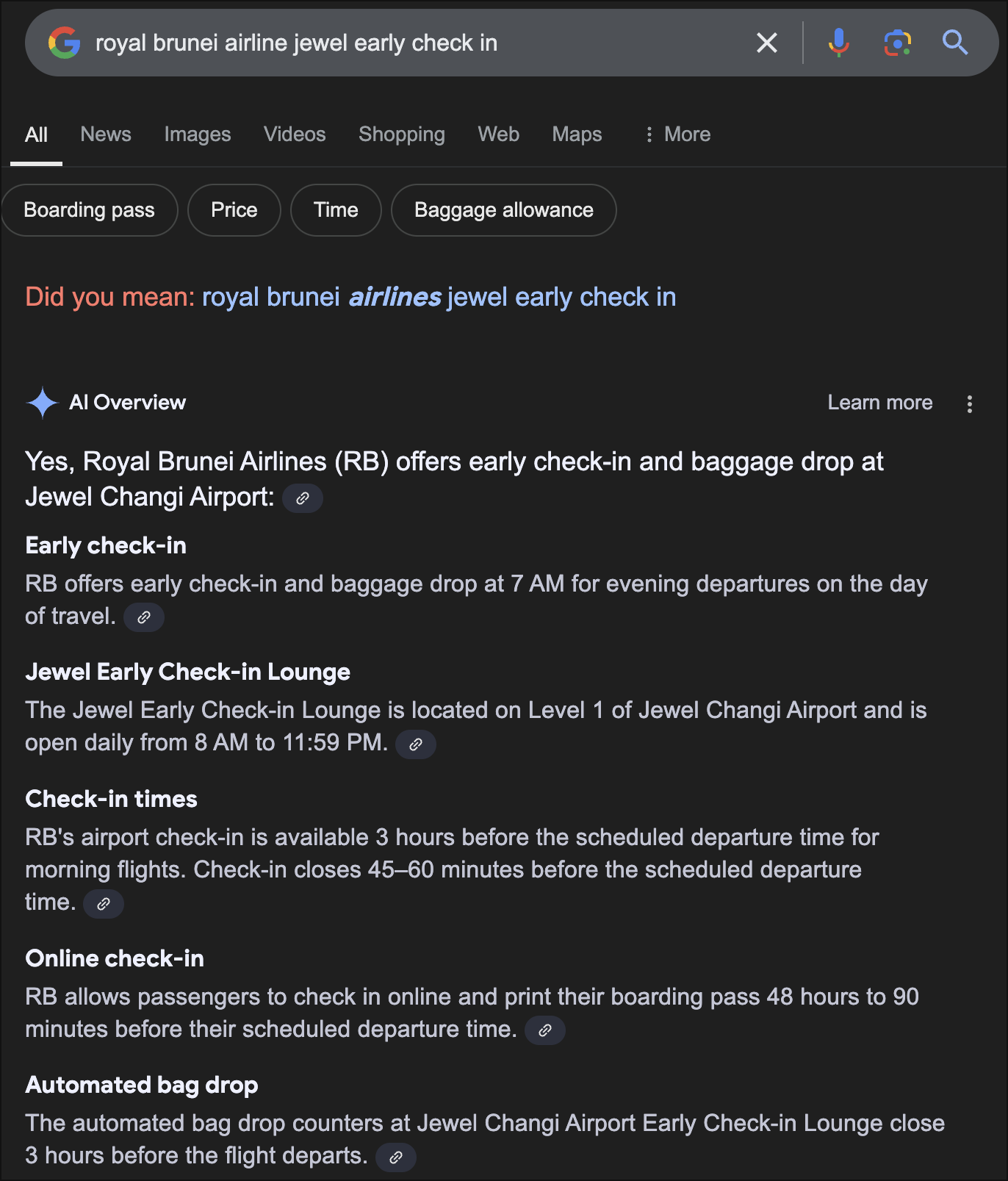Select the Boarding pass filter chip
The width and height of the screenshot is (1008, 1181).
[x=90, y=210]
